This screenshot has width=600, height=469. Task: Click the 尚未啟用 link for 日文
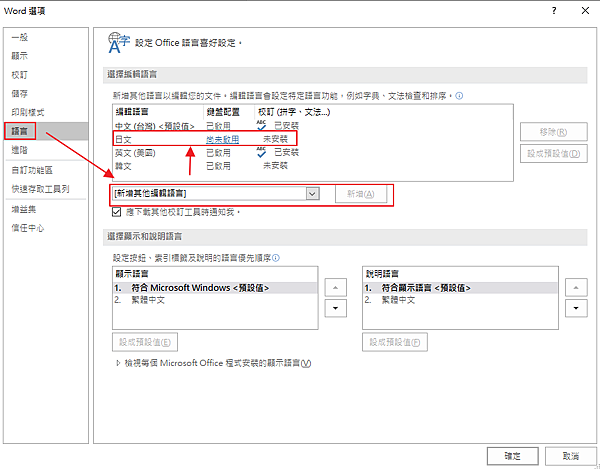[223, 140]
